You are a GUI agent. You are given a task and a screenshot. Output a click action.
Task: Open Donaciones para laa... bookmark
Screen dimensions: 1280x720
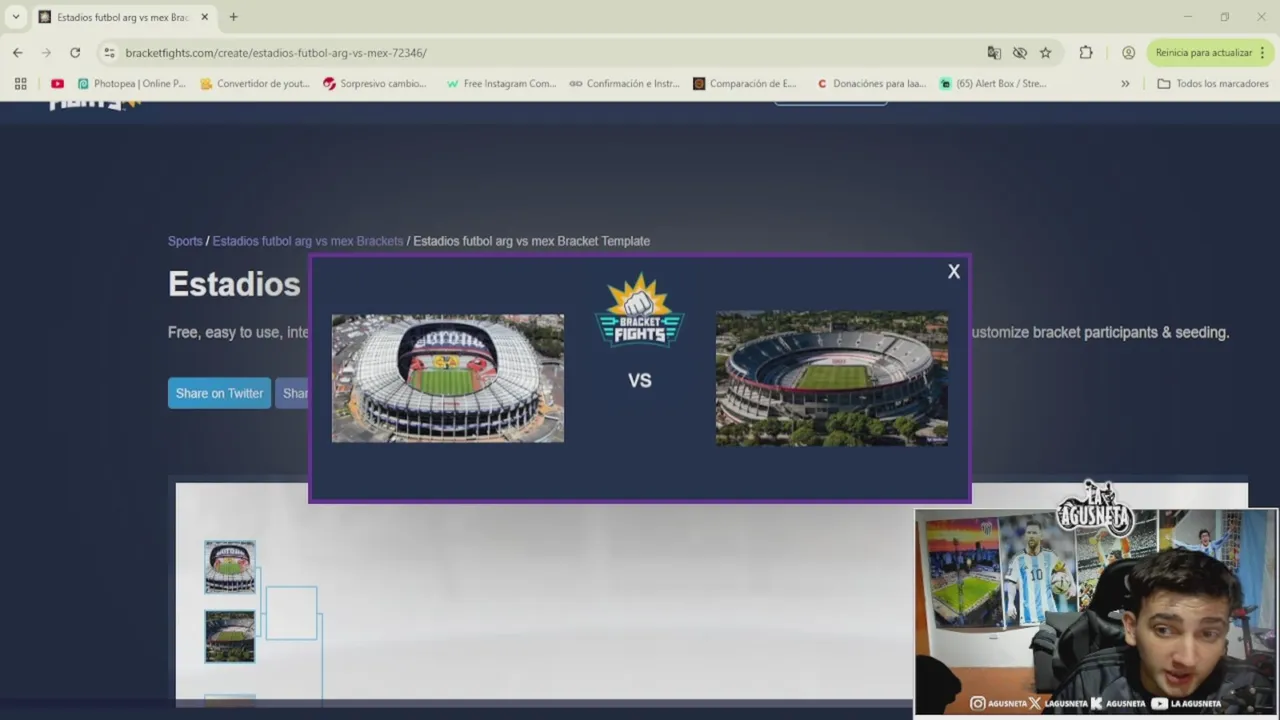(x=871, y=84)
